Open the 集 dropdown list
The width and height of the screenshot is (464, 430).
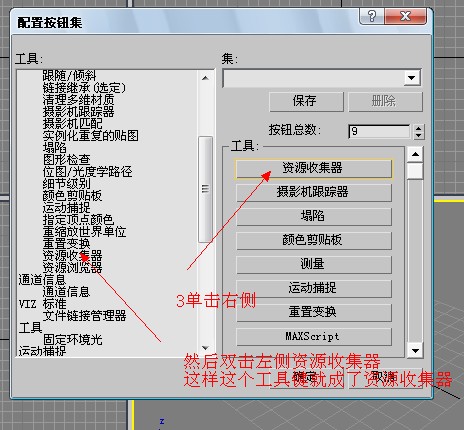412,78
